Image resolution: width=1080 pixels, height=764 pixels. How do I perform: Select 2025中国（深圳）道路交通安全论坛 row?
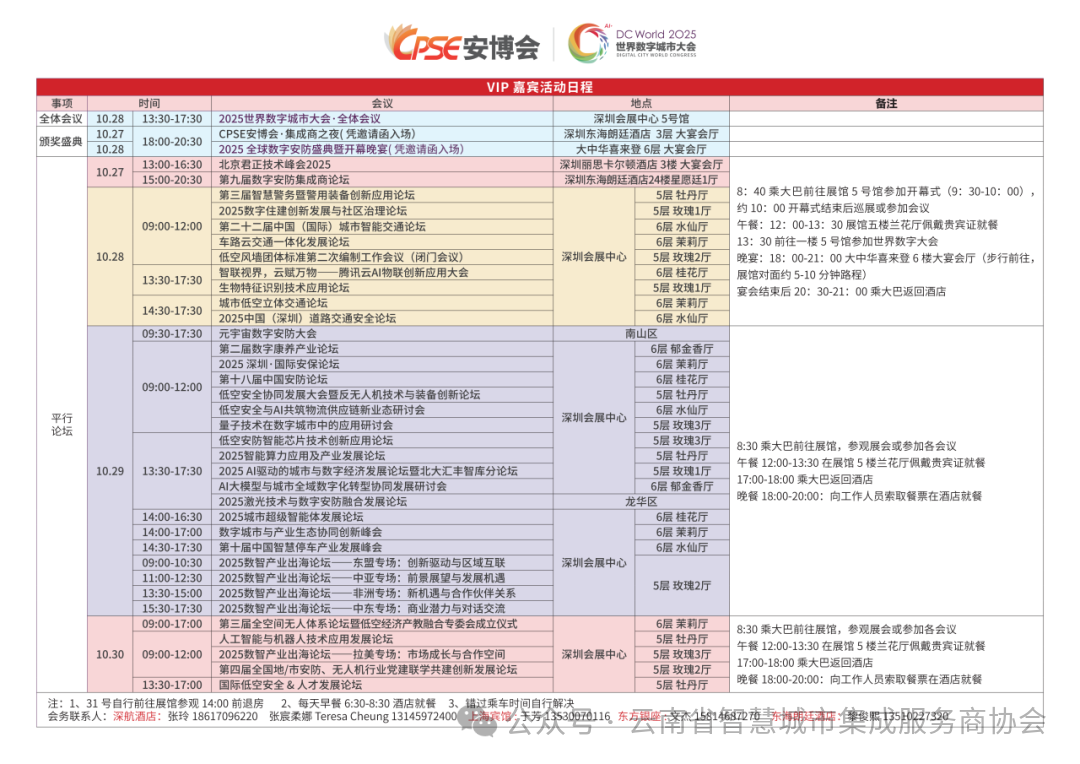382,318
